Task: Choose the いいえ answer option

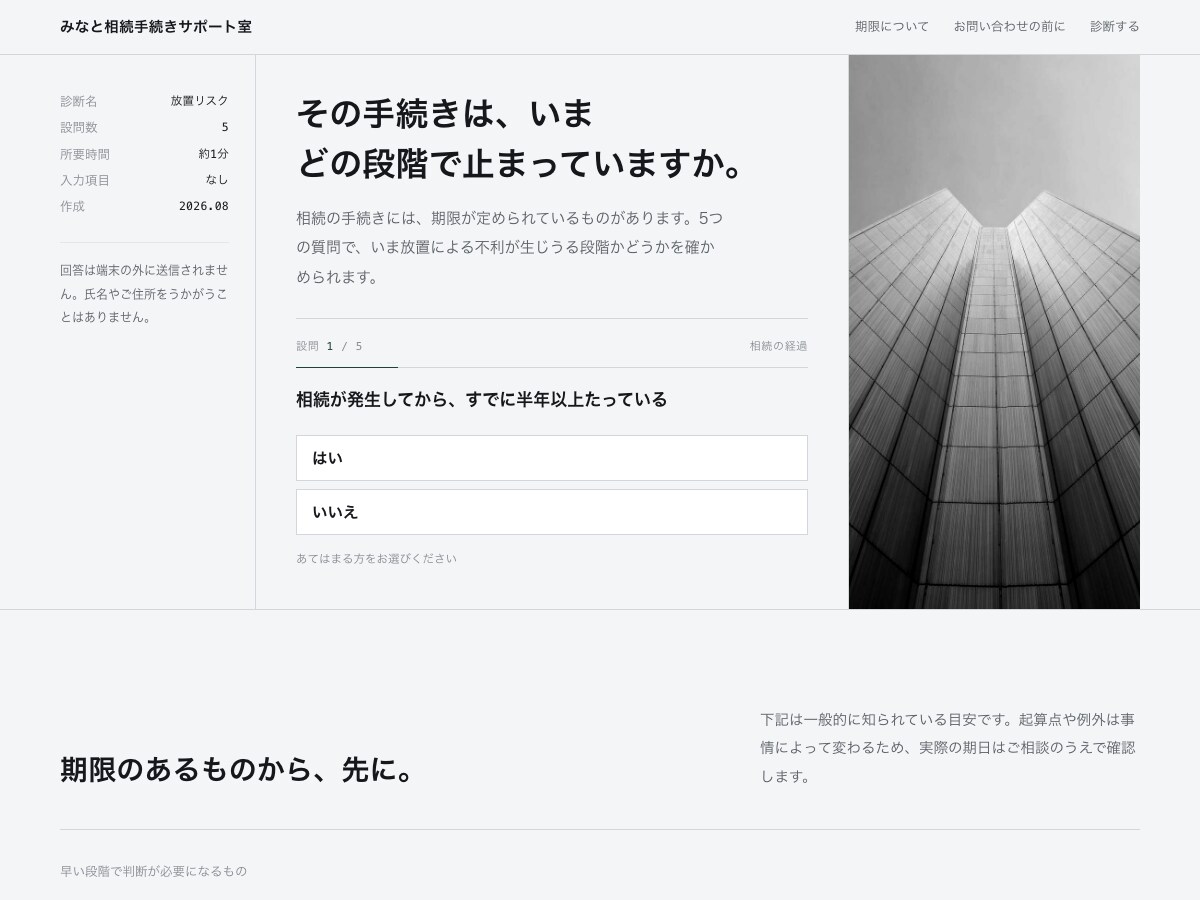Action: point(552,512)
